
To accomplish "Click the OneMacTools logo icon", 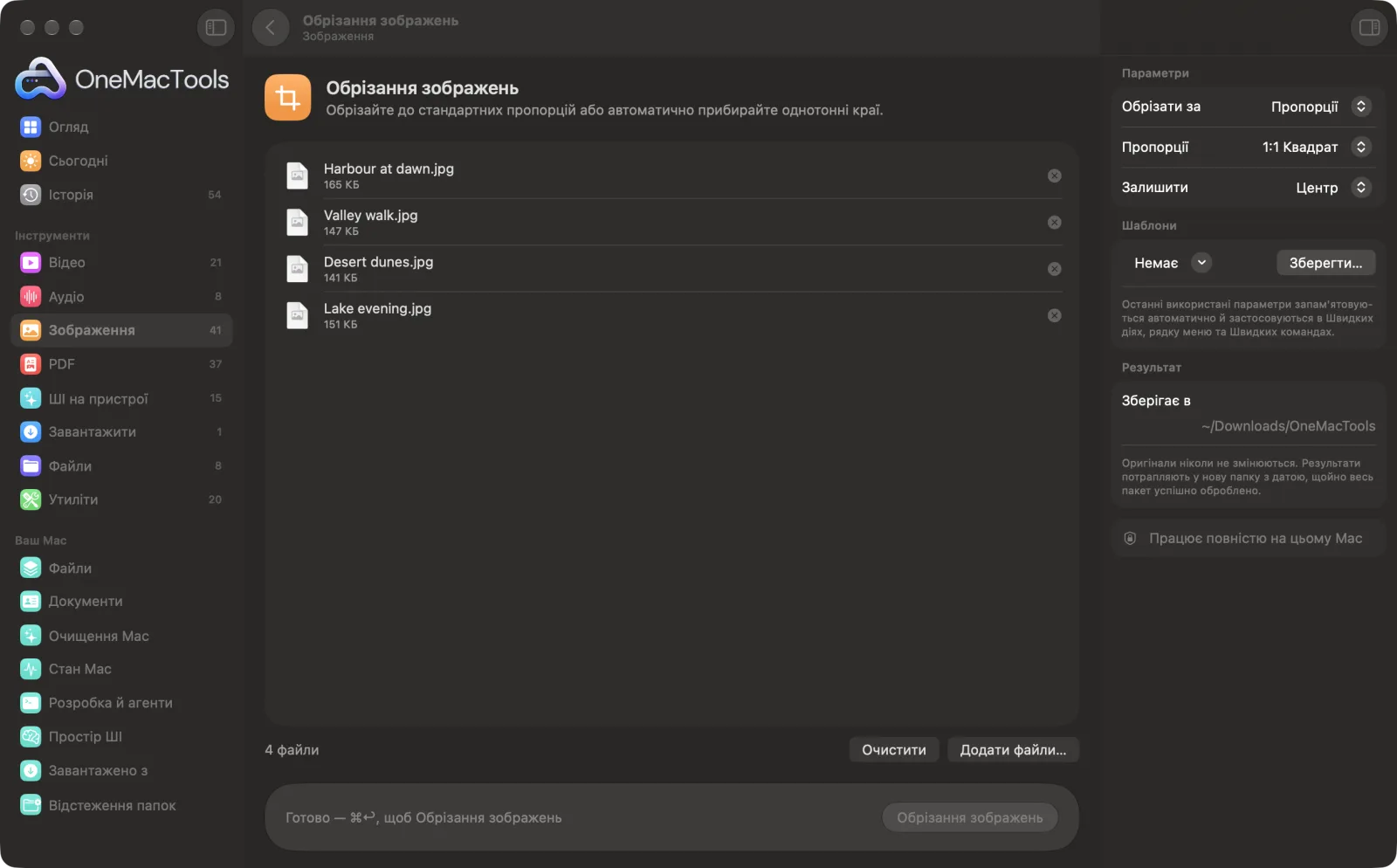I will [x=40, y=79].
